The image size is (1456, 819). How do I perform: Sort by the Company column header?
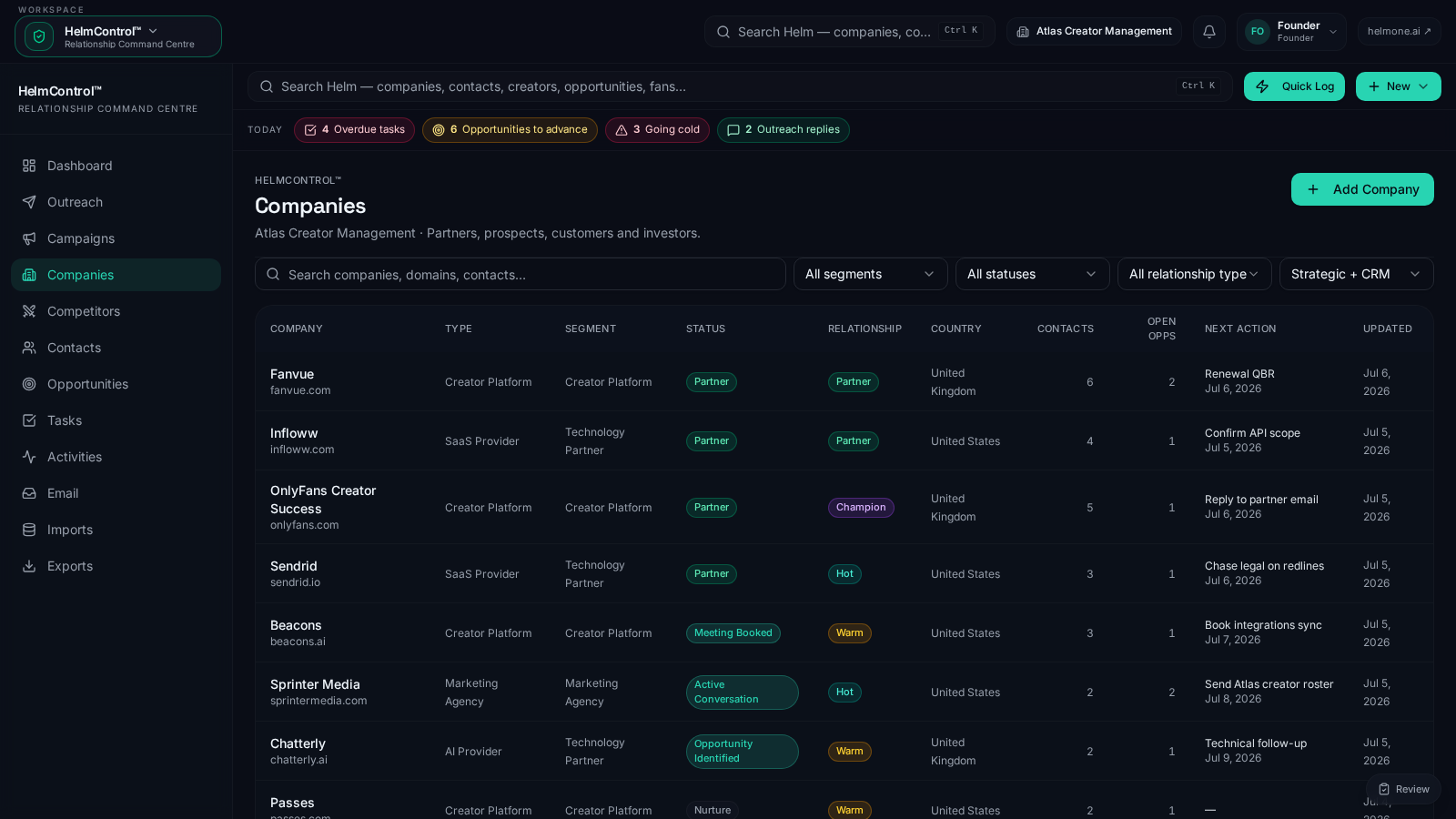tap(297, 329)
